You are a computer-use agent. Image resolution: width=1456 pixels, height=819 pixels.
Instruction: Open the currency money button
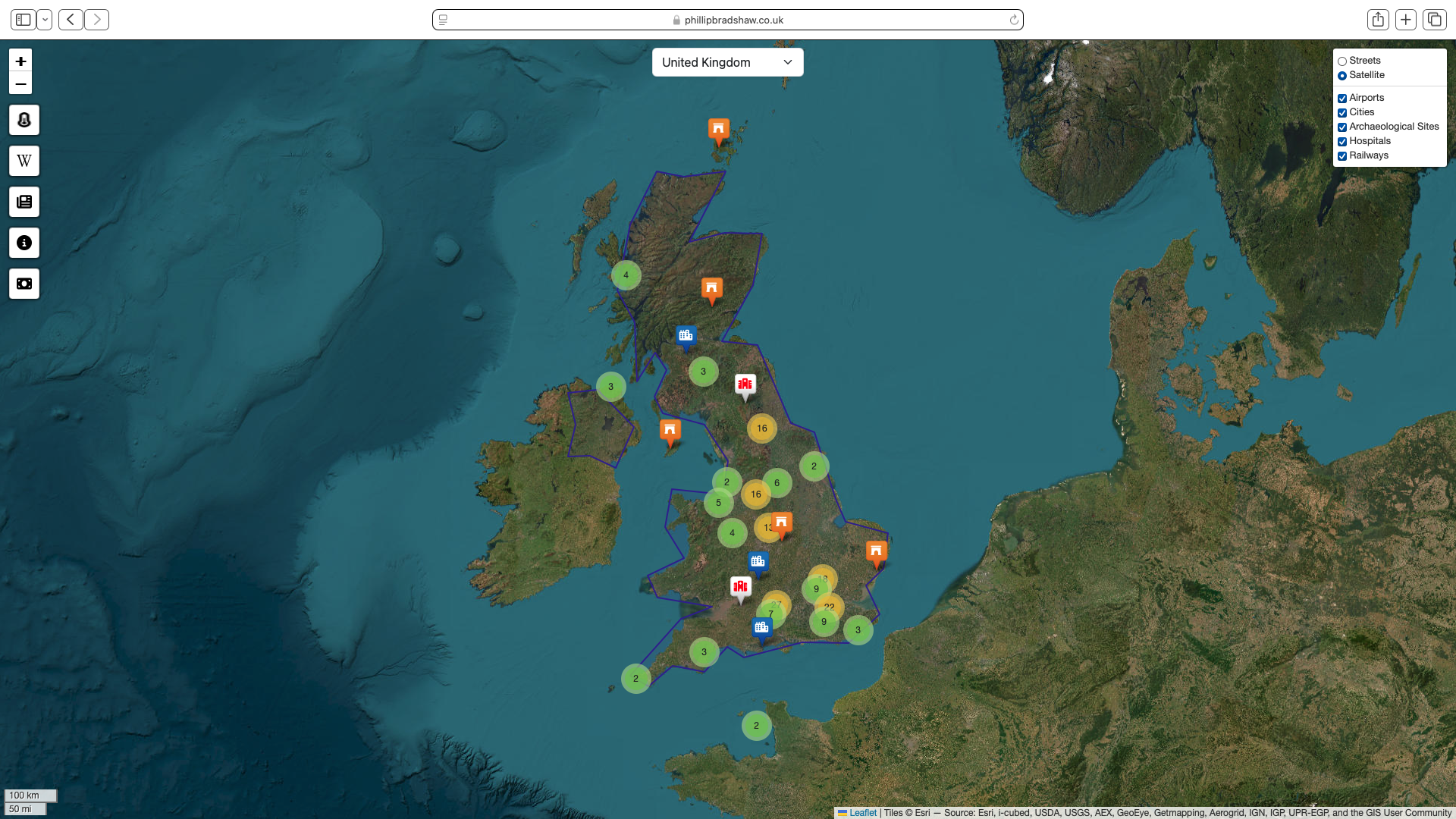pyautogui.click(x=24, y=284)
